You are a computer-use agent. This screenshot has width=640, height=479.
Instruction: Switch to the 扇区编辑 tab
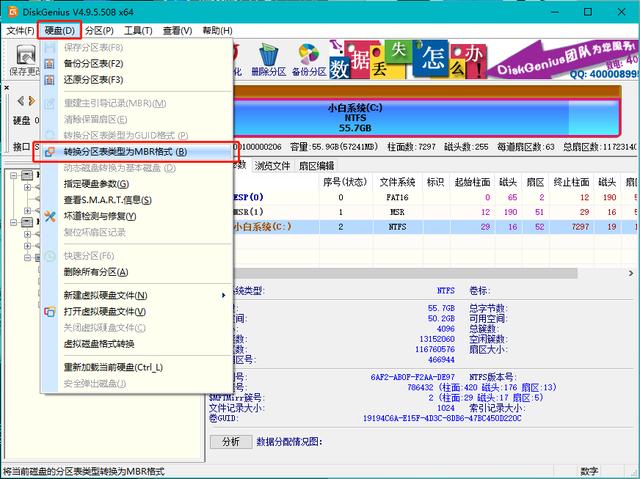(x=317, y=166)
